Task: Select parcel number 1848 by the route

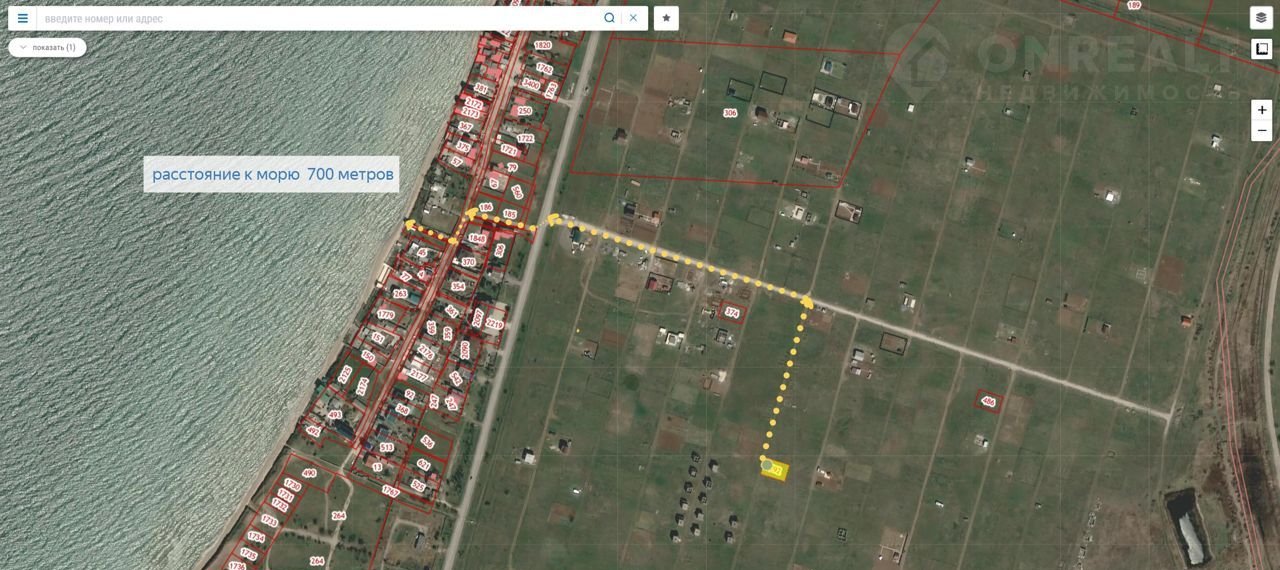Action: click(x=477, y=239)
